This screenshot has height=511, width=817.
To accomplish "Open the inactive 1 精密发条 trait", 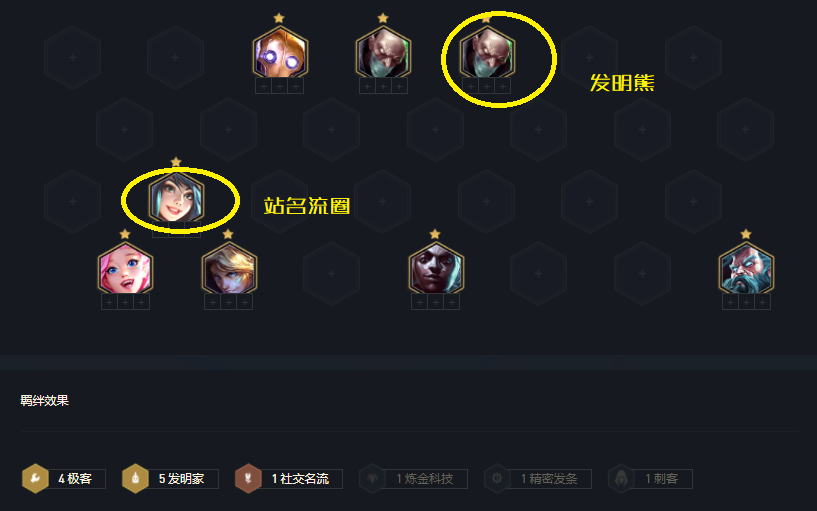I will coord(538,478).
